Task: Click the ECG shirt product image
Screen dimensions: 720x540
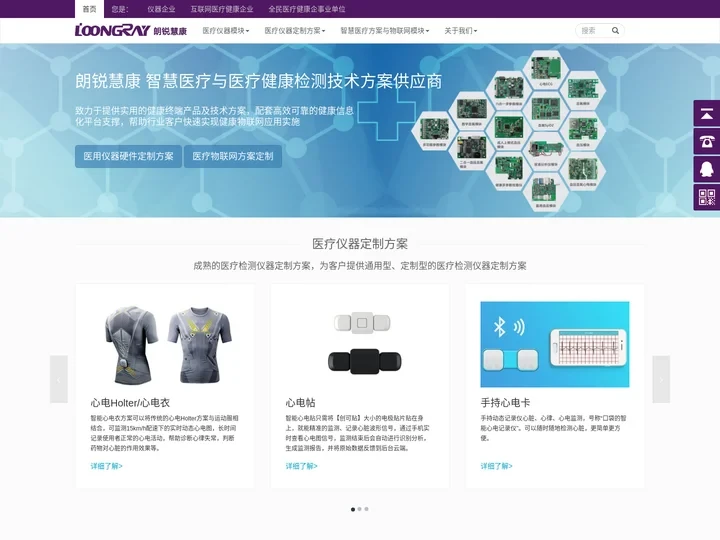Action: (x=165, y=344)
